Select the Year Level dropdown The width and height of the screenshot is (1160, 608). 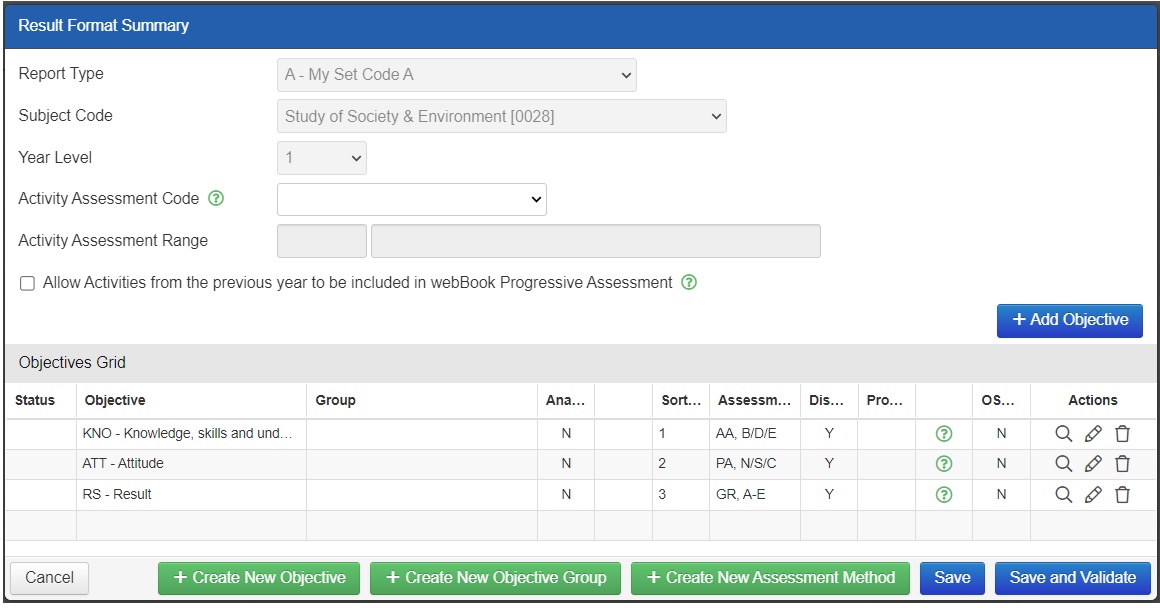321,158
